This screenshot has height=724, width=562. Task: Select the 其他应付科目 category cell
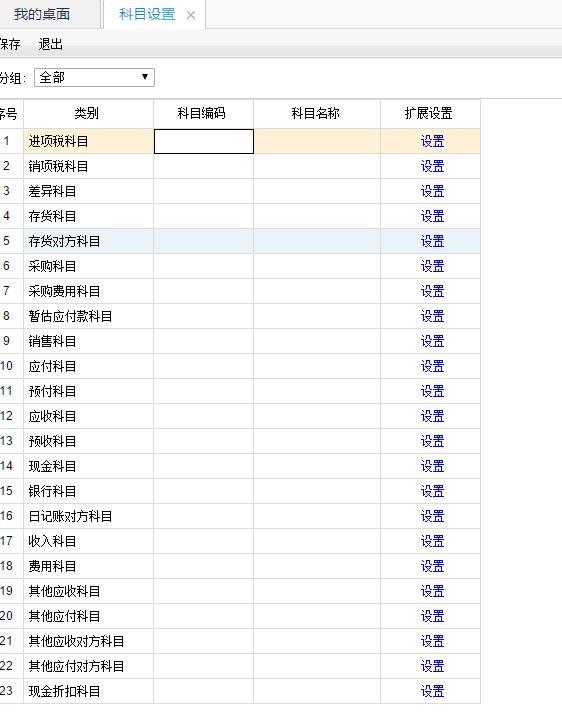click(x=88, y=616)
